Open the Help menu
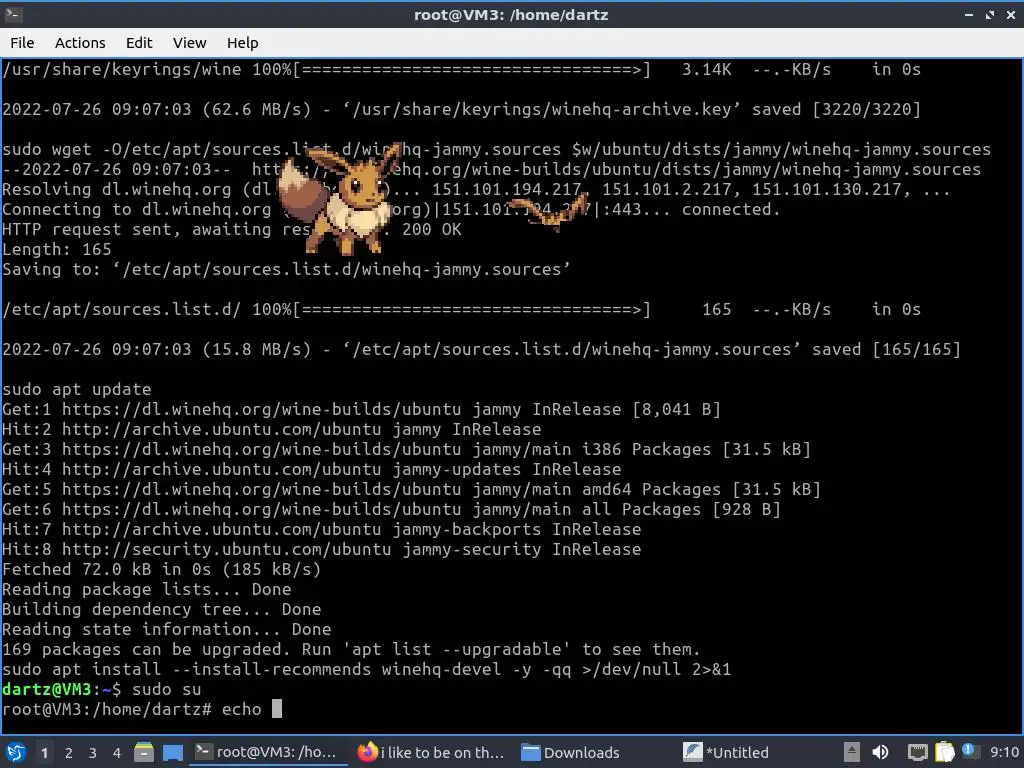 242,43
